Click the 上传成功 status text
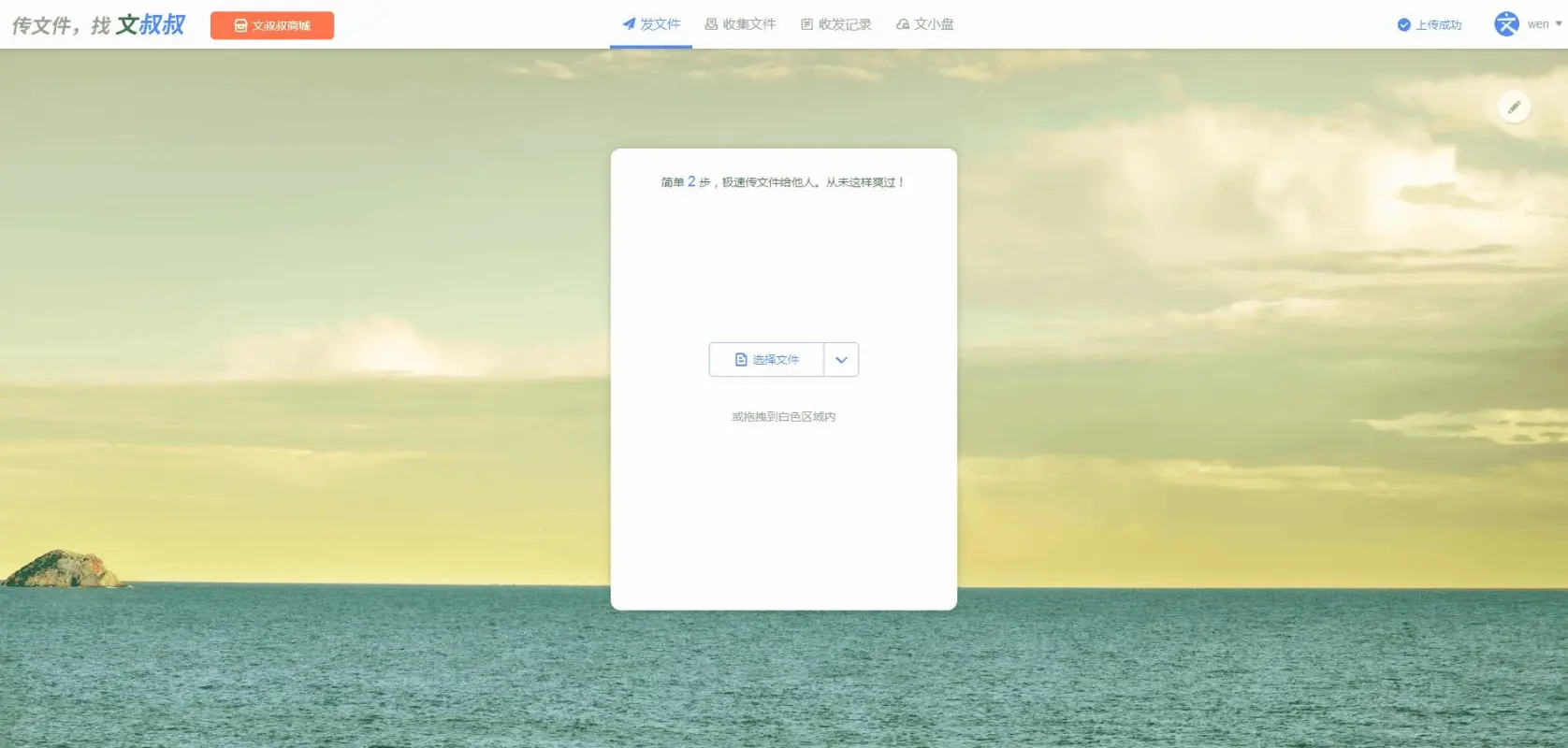The height and width of the screenshot is (748, 1568). click(1438, 25)
